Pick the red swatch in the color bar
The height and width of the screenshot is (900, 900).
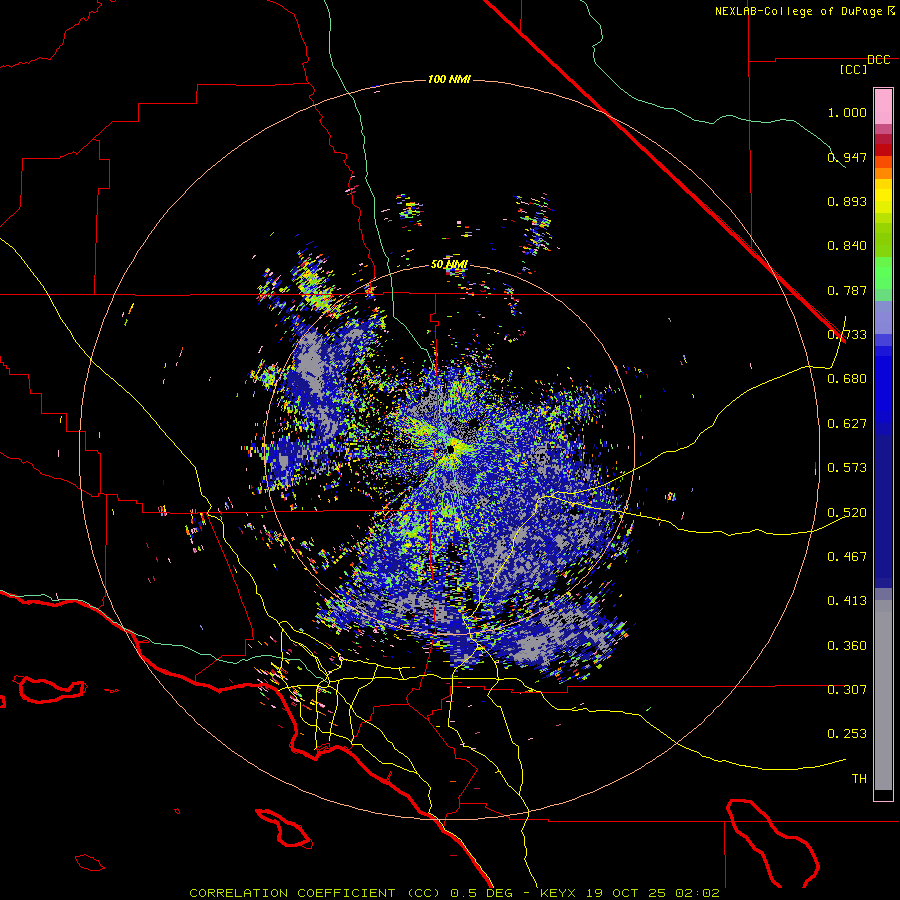coord(883,150)
